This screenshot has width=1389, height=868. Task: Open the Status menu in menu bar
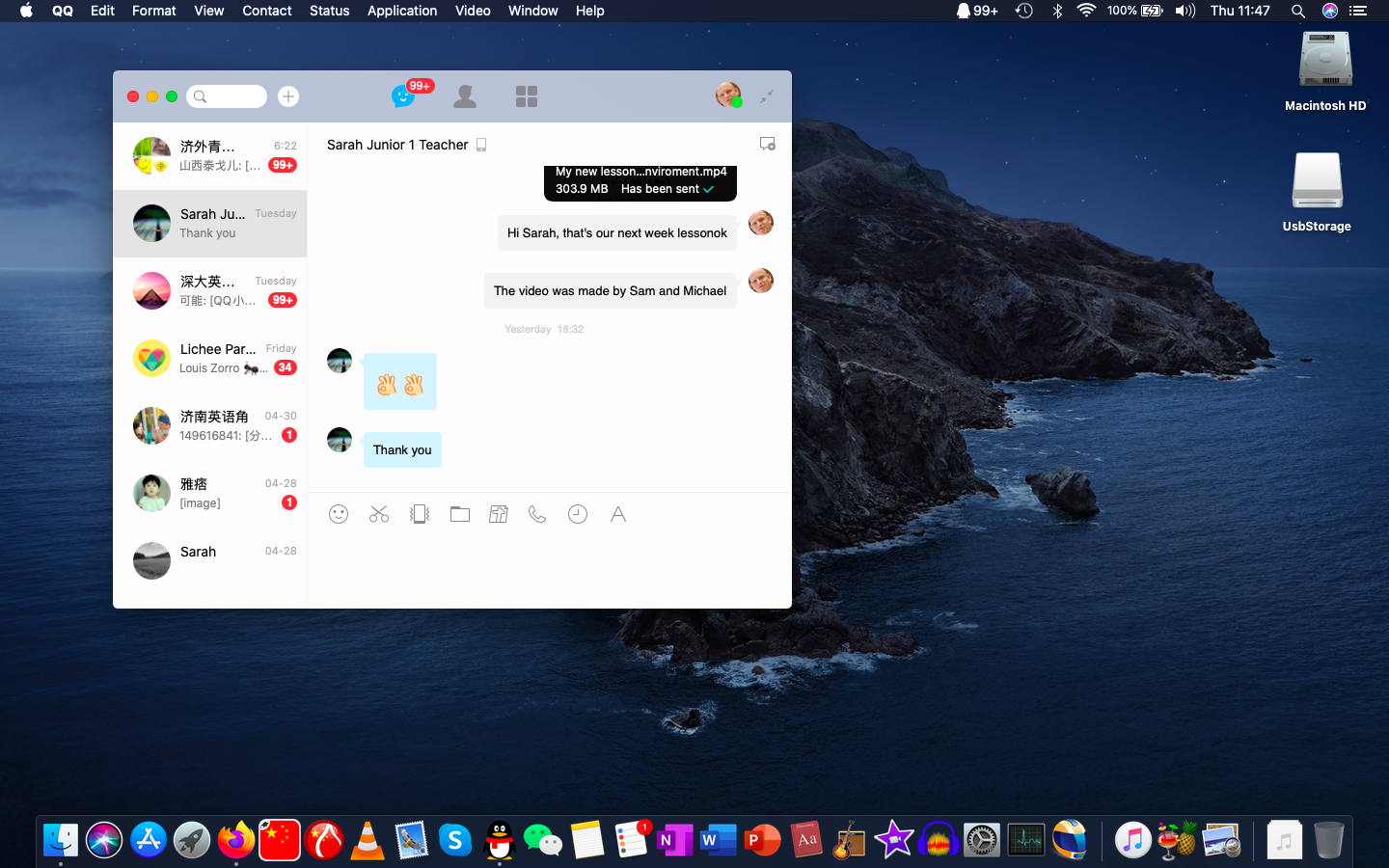pos(329,11)
